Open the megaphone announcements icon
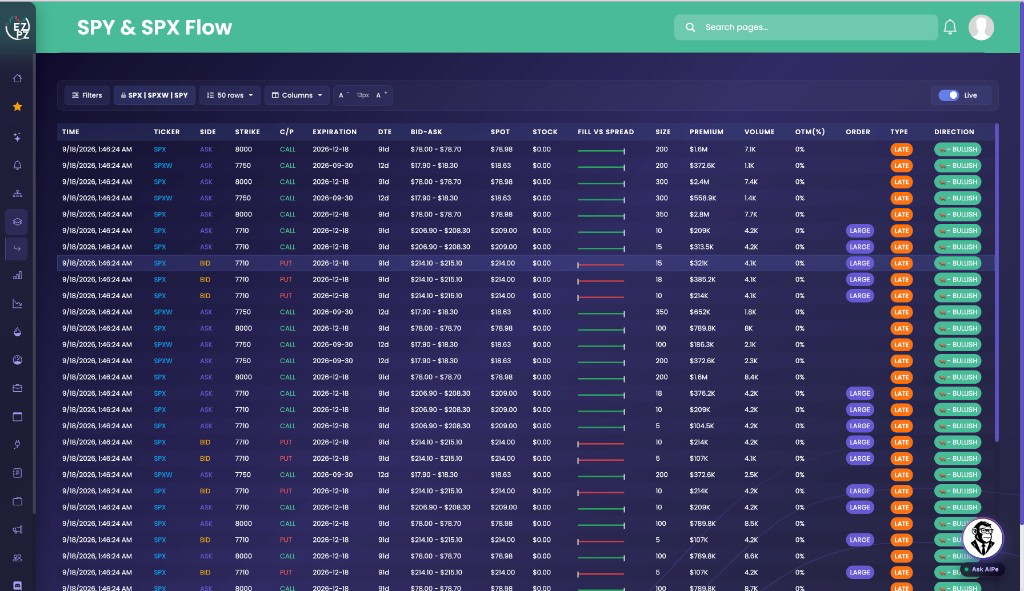The image size is (1024, 591). (x=18, y=530)
